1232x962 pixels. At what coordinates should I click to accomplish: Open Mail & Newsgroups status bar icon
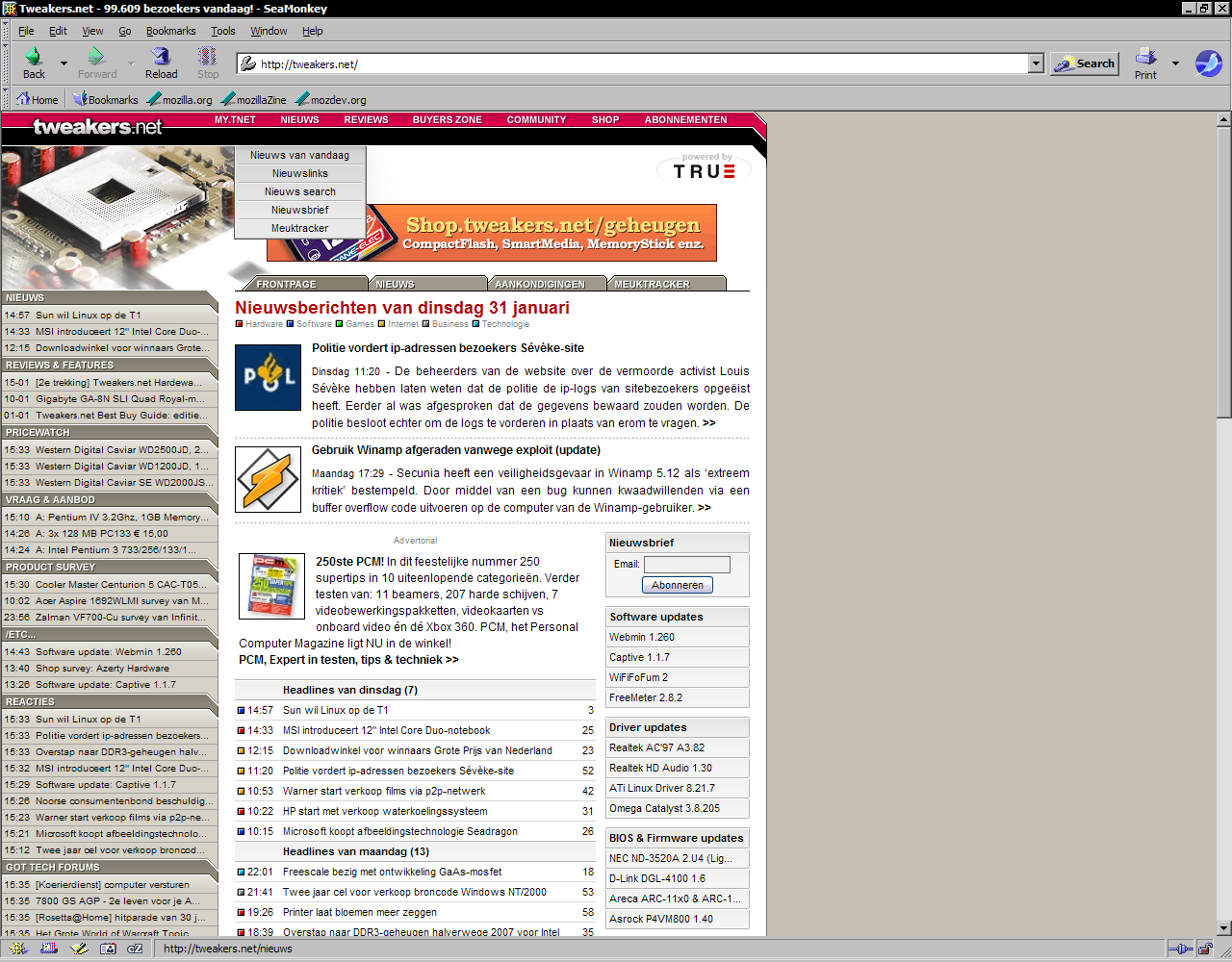click(x=49, y=949)
